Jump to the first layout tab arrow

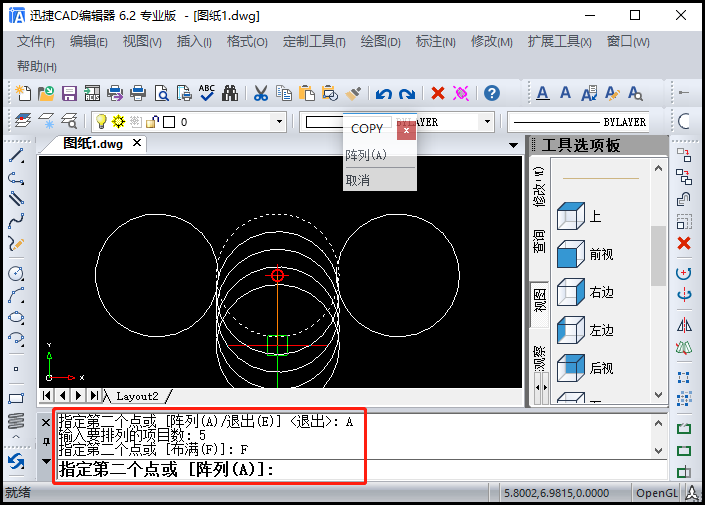(x=47, y=396)
